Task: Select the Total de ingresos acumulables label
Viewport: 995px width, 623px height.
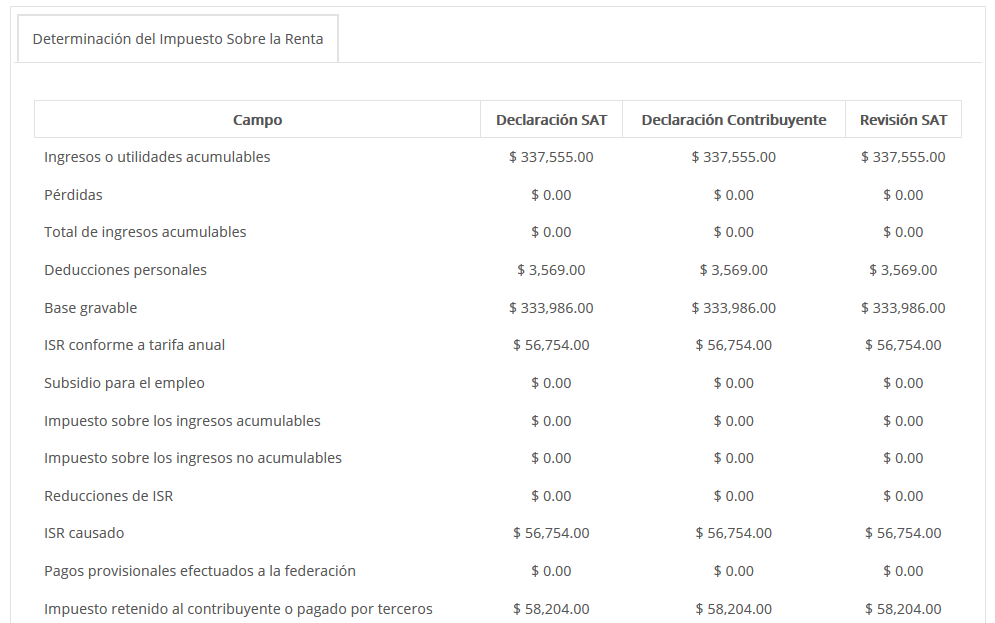Action: (145, 232)
